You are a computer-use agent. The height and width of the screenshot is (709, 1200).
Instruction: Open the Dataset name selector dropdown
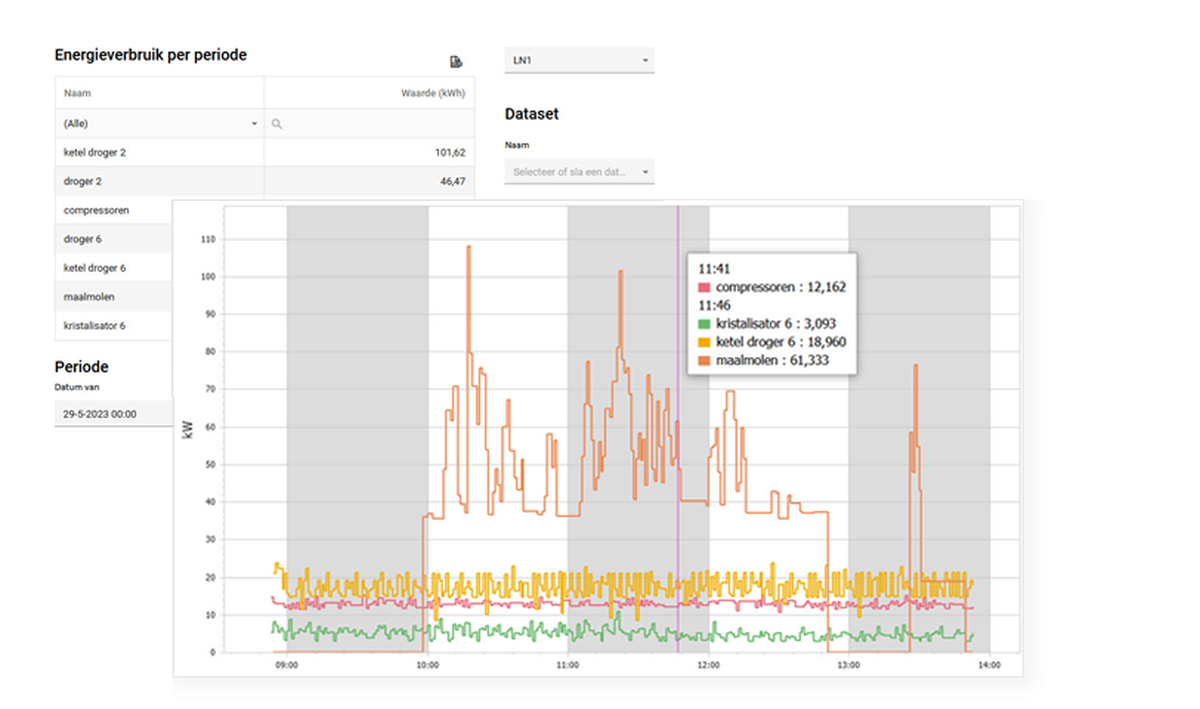point(579,172)
